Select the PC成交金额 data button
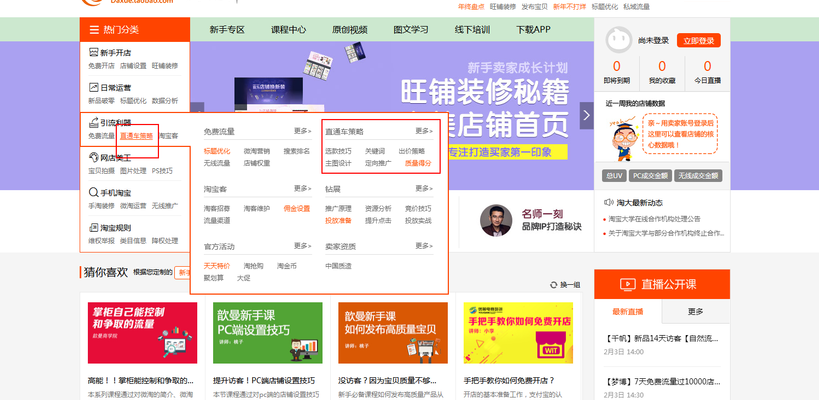 click(x=650, y=176)
